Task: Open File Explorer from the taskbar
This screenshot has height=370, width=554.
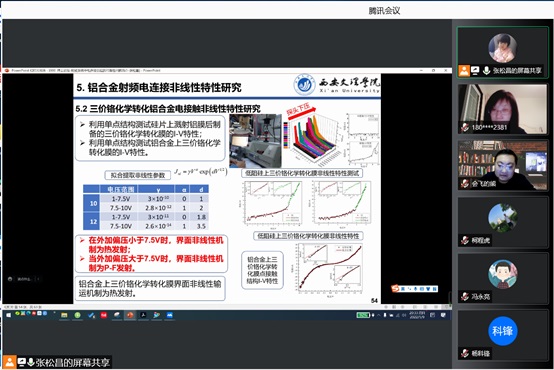Action: pyautogui.click(x=64, y=315)
